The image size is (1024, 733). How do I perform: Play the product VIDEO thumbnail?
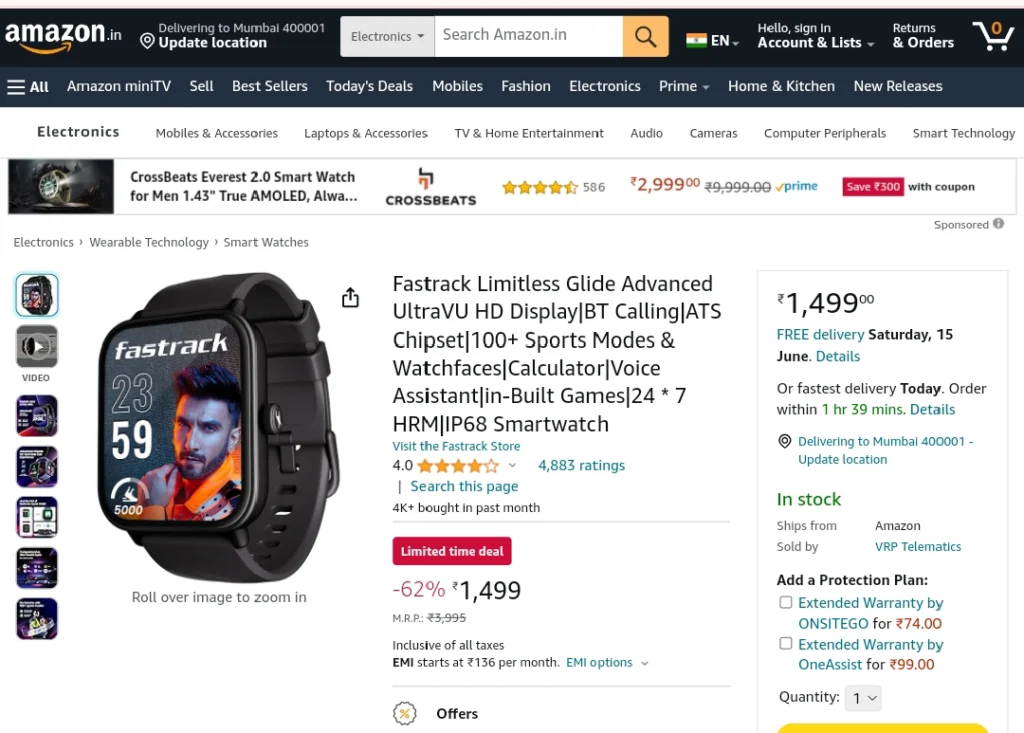37,346
